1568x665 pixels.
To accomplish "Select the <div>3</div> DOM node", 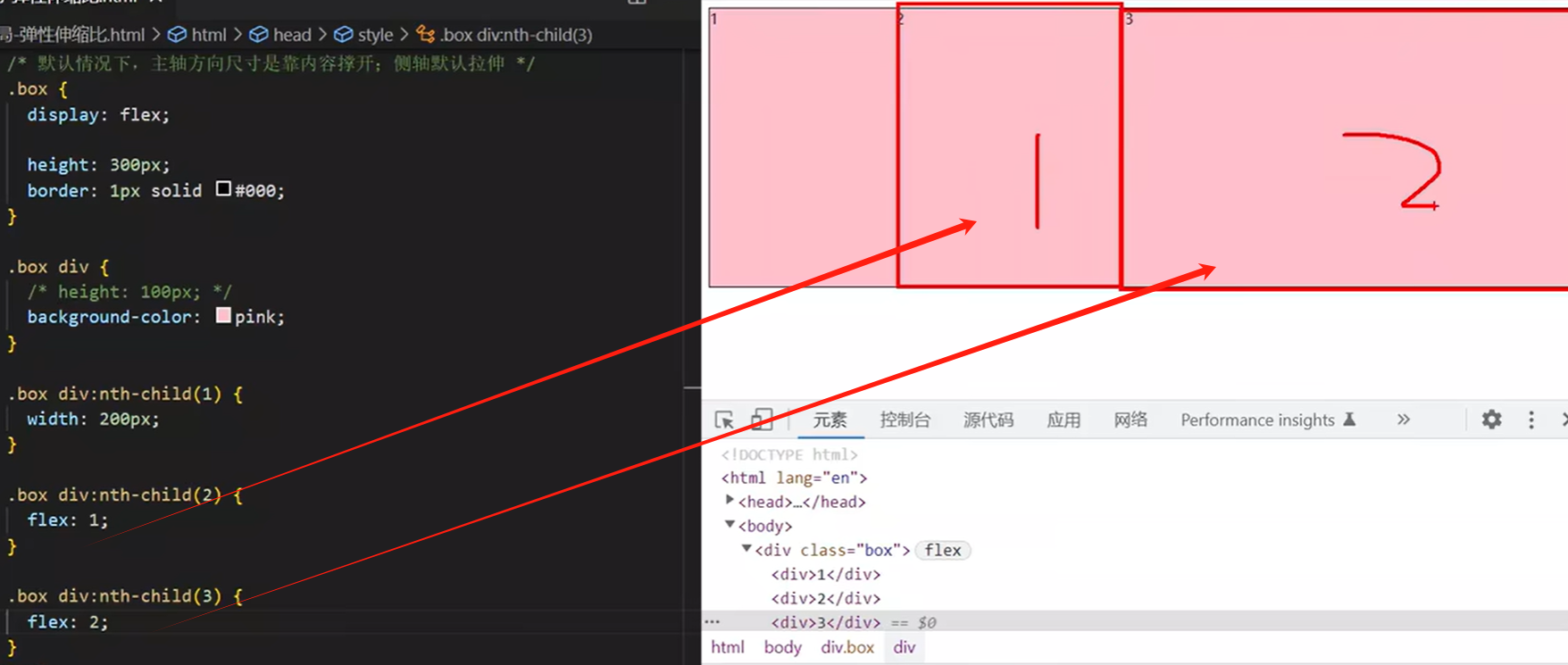I will pyautogui.click(x=826, y=622).
